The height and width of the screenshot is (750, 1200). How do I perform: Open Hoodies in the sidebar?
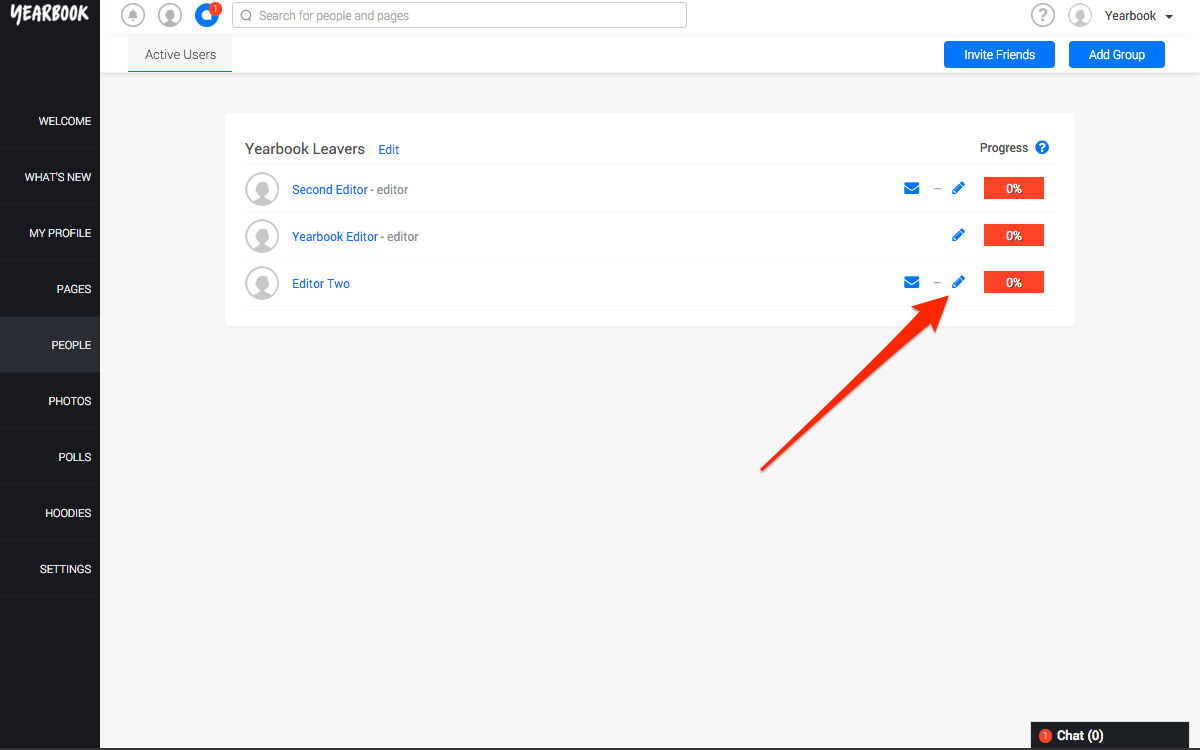coord(50,513)
